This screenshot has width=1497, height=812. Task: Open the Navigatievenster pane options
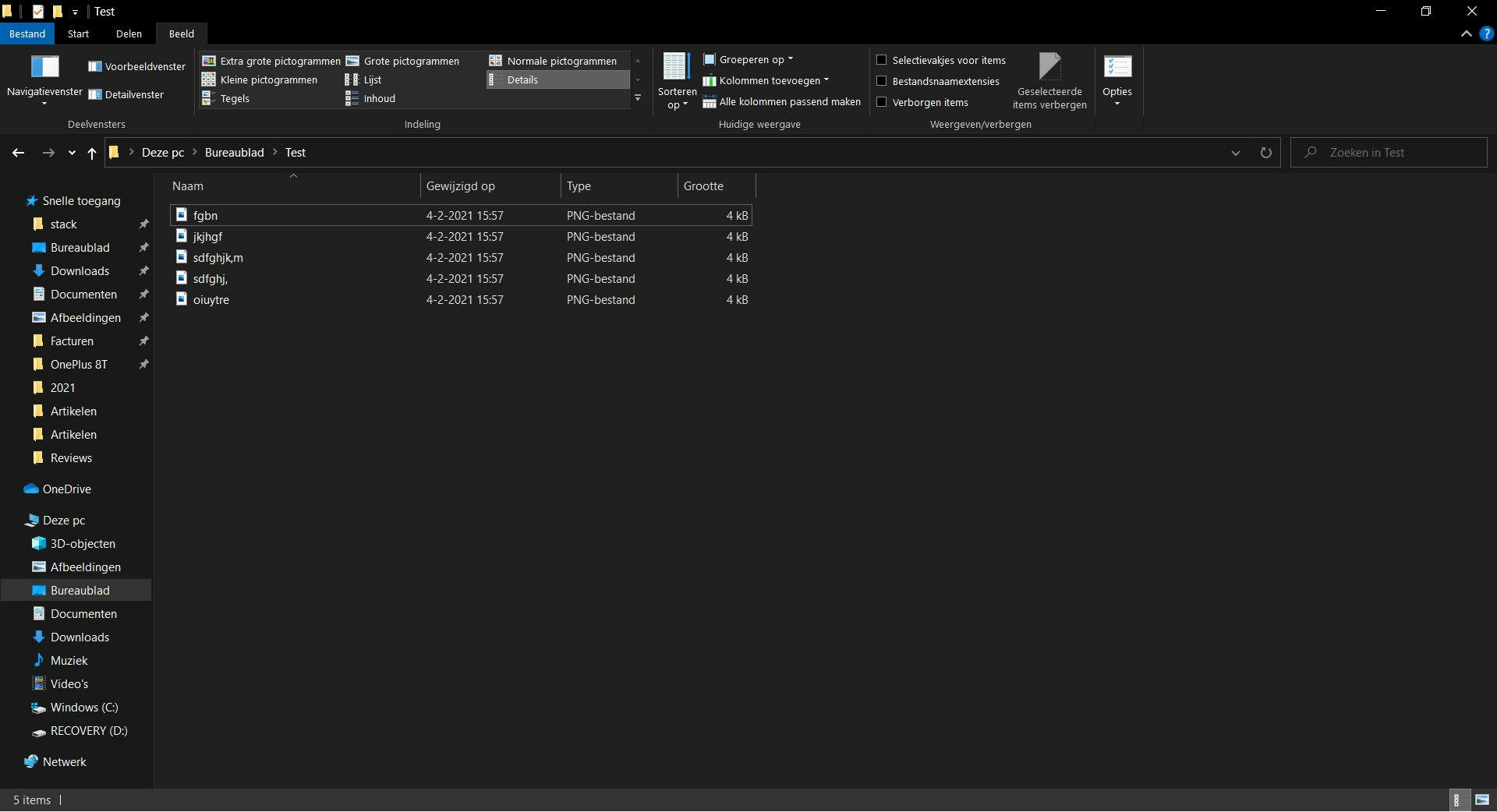coord(44,79)
